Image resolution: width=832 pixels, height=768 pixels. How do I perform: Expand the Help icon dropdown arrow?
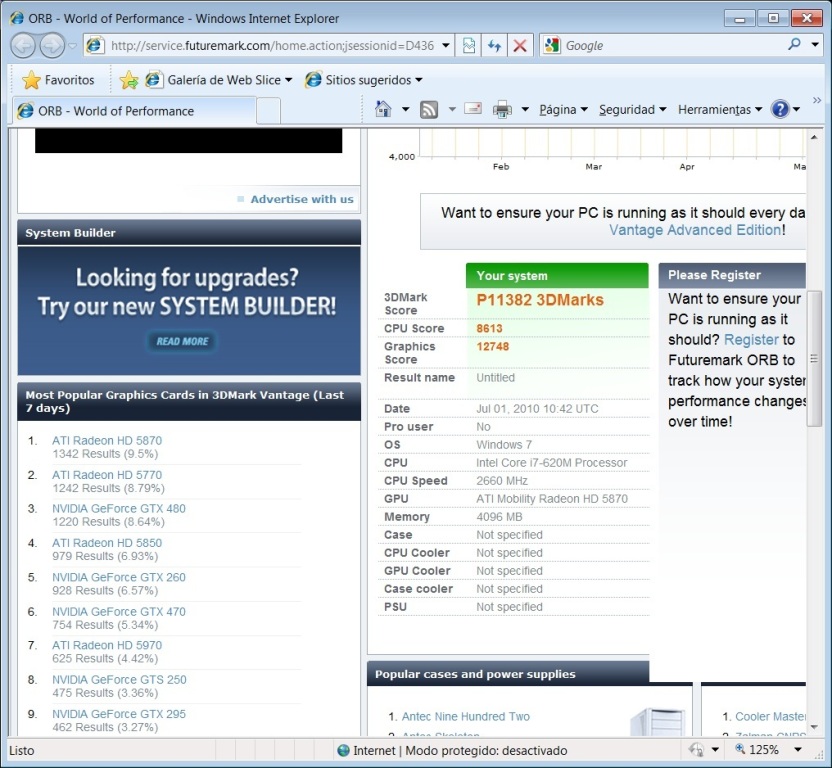pos(796,110)
